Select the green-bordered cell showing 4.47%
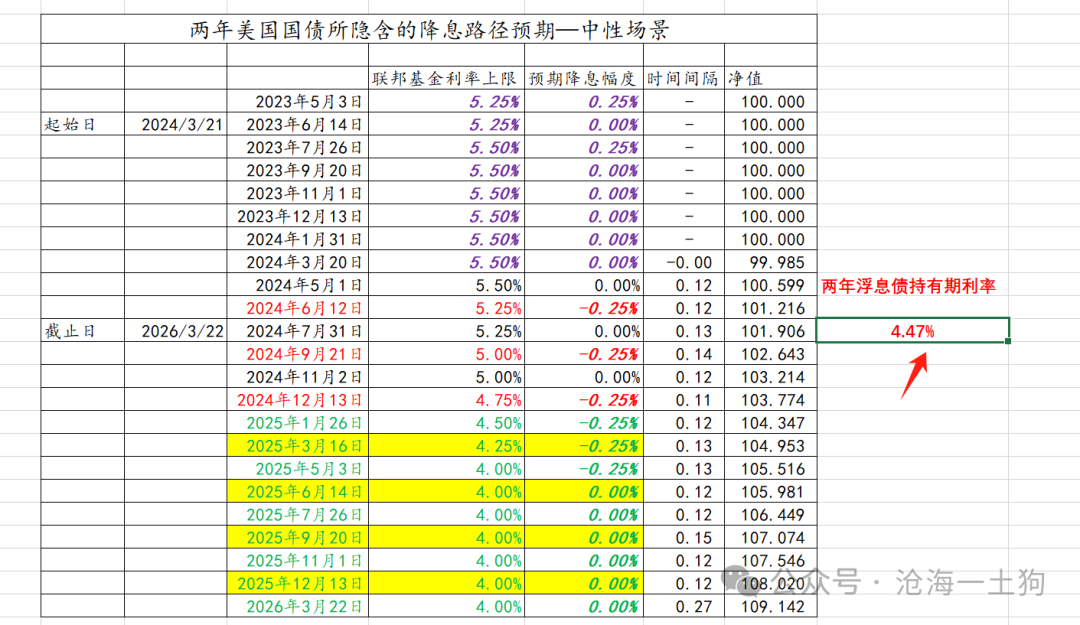This screenshot has height=625, width=1080. pyautogui.click(x=913, y=331)
